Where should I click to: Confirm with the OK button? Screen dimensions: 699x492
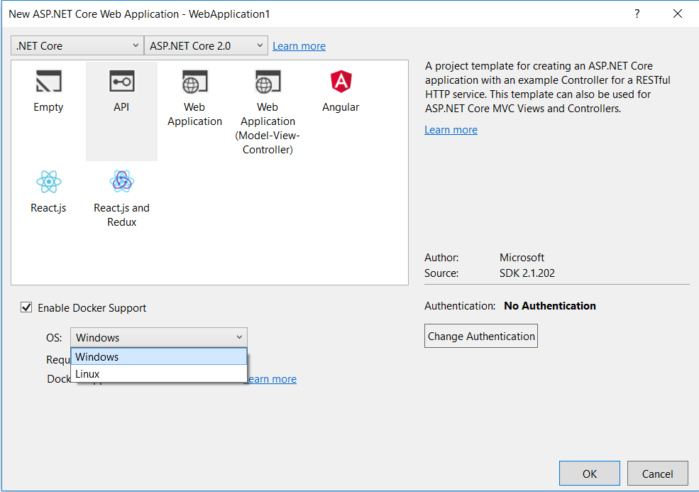tap(589, 473)
